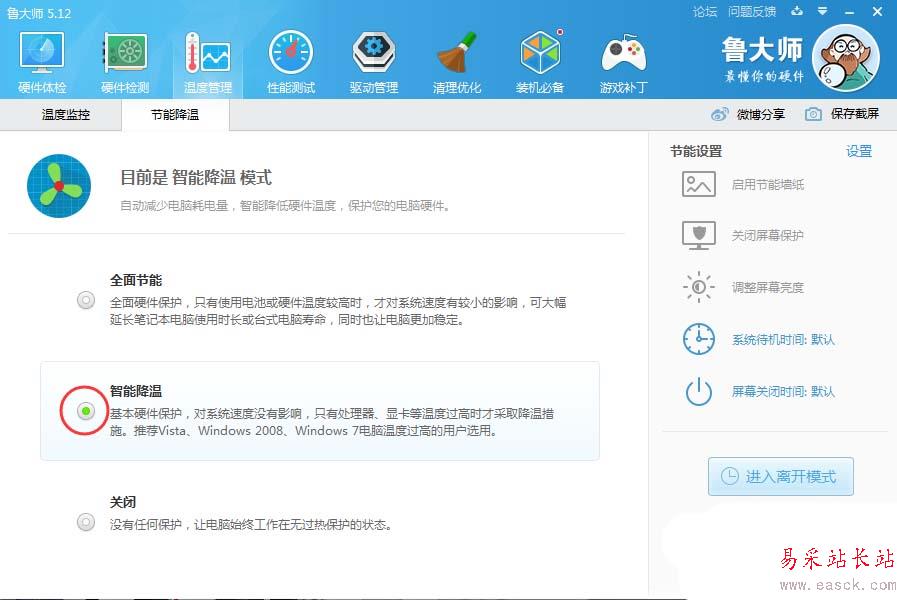This screenshot has width=897, height=600.
Task: Click the 关闭屏幕保护 label
Action: [x=768, y=235]
